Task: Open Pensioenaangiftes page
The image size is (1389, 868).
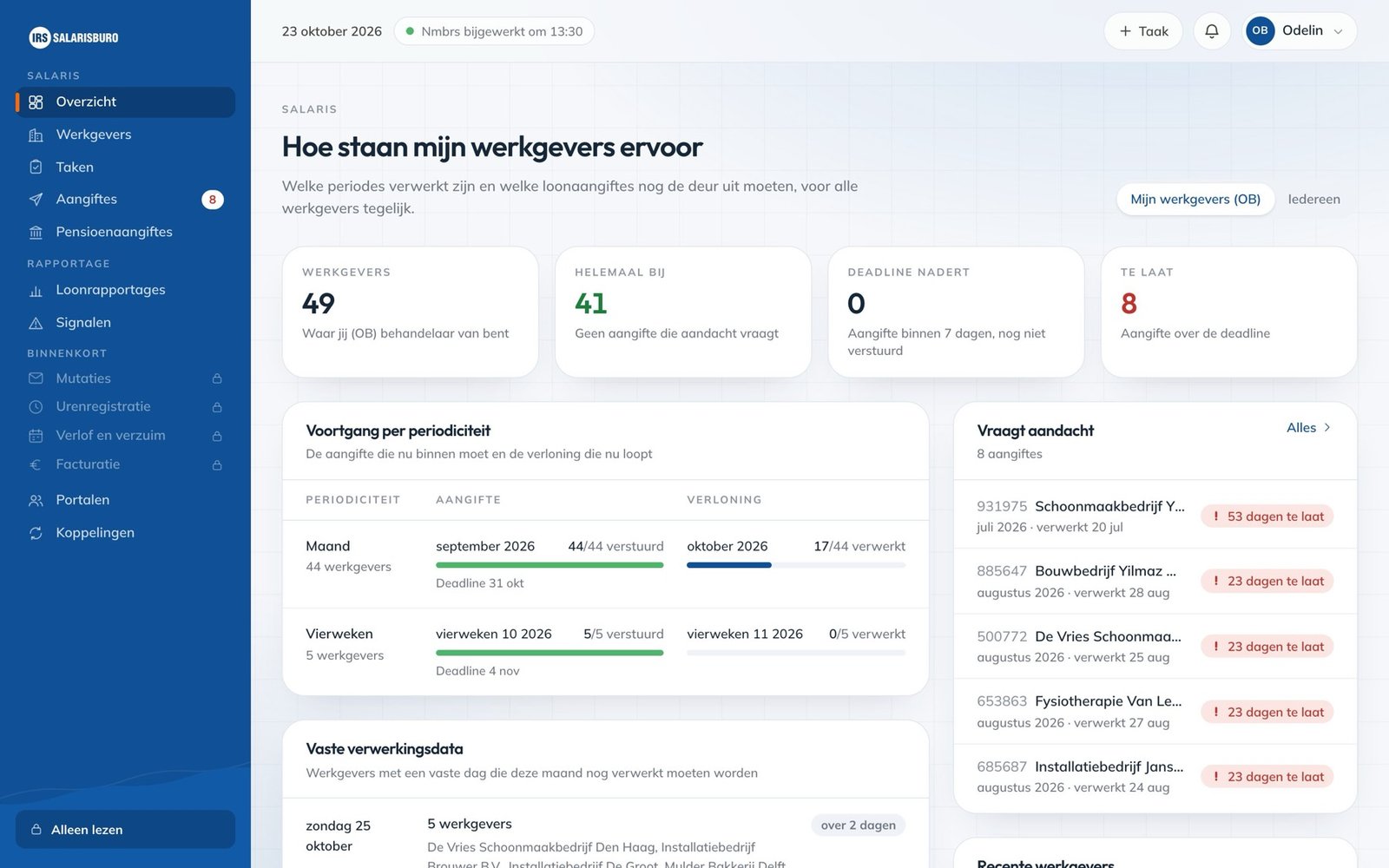Action: pos(125,232)
